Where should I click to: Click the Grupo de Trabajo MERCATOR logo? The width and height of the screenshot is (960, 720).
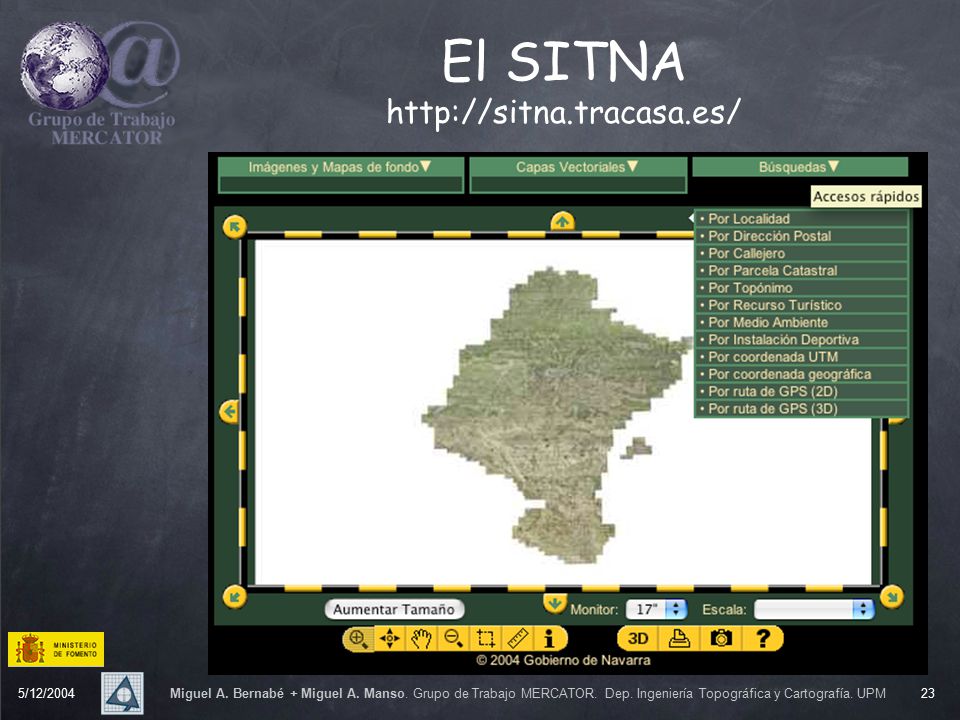(x=100, y=84)
